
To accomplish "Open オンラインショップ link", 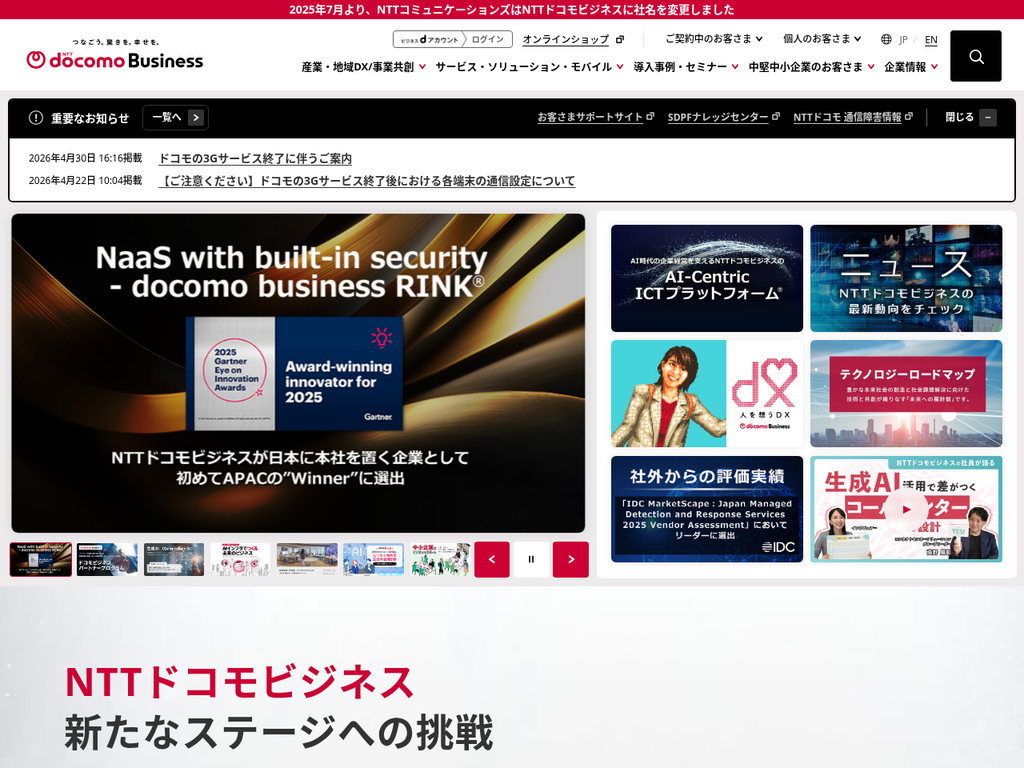I will click(566, 39).
